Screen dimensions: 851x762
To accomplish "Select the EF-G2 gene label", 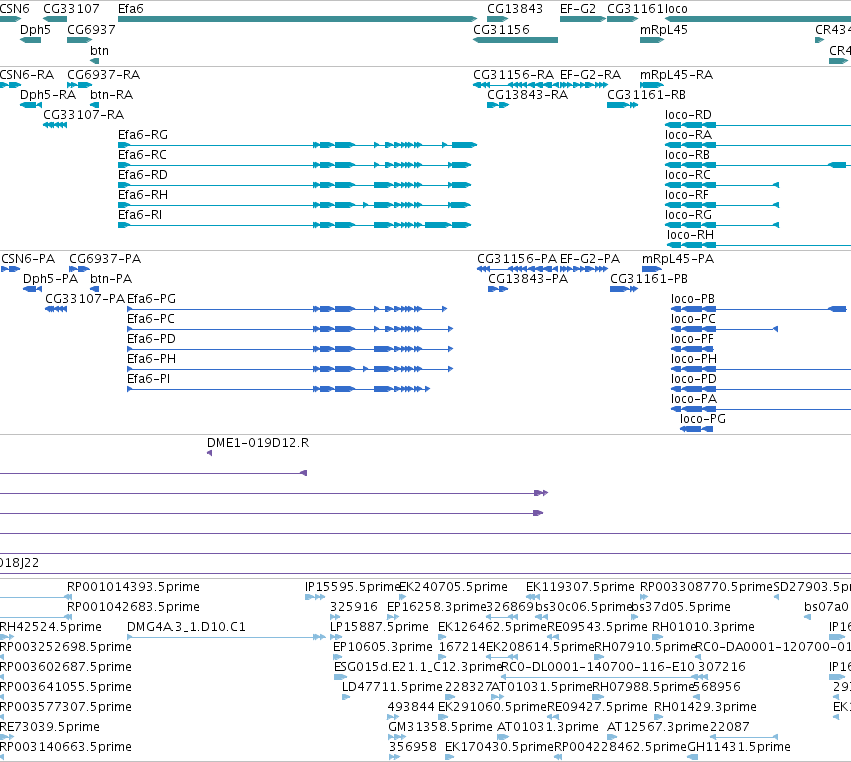I will [577, 9].
